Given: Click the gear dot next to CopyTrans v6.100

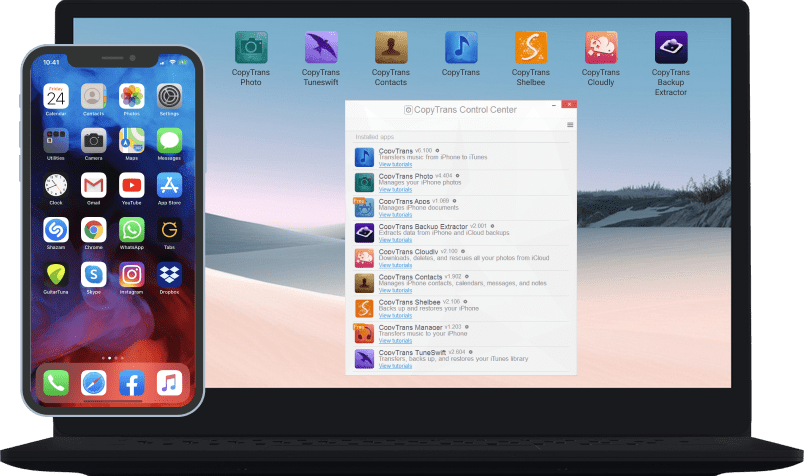Looking at the screenshot, I should pos(437,150).
